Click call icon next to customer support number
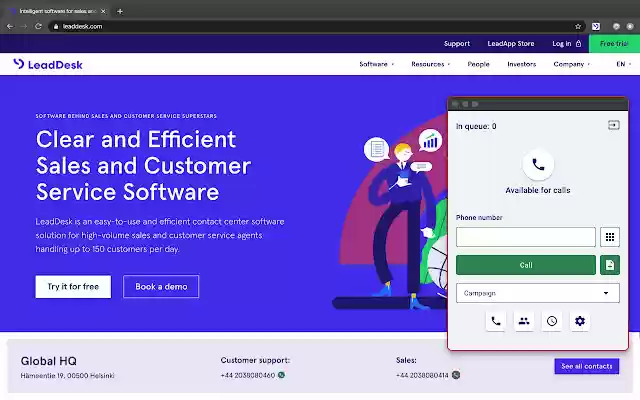Image resolution: width=640 pixels, height=400 pixels. [x=281, y=375]
